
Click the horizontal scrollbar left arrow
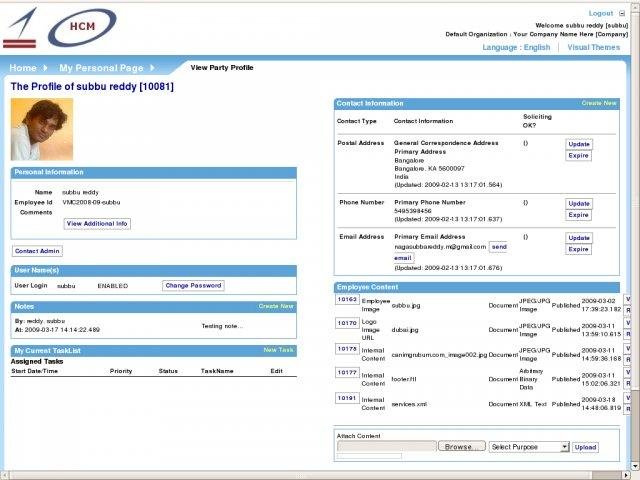(x=4, y=475)
